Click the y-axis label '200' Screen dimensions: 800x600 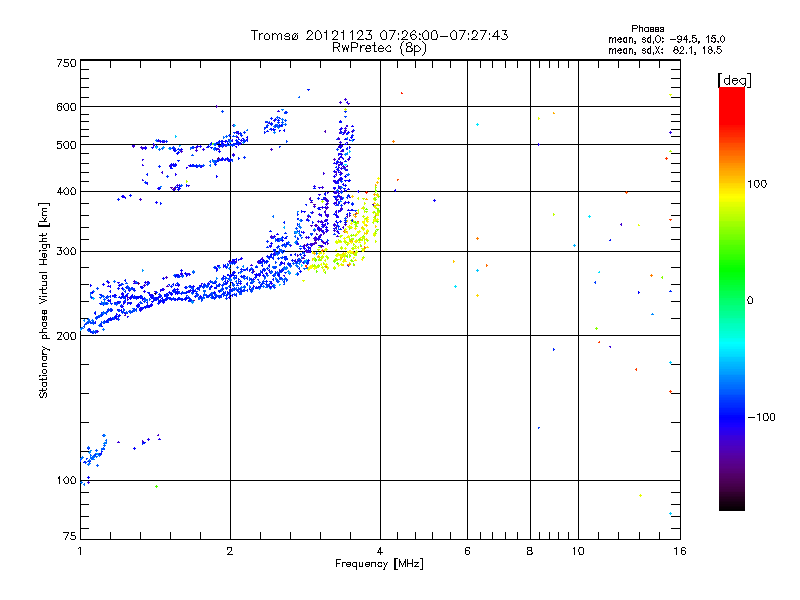pos(66,336)
